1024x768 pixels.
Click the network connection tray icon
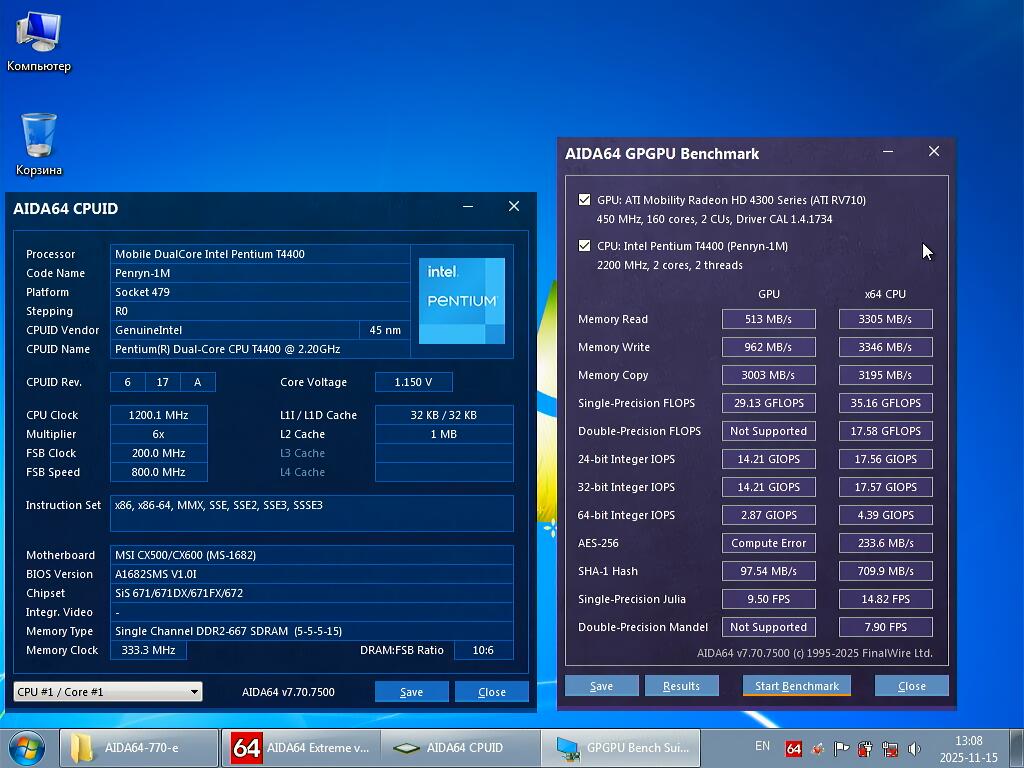point(889,748)
